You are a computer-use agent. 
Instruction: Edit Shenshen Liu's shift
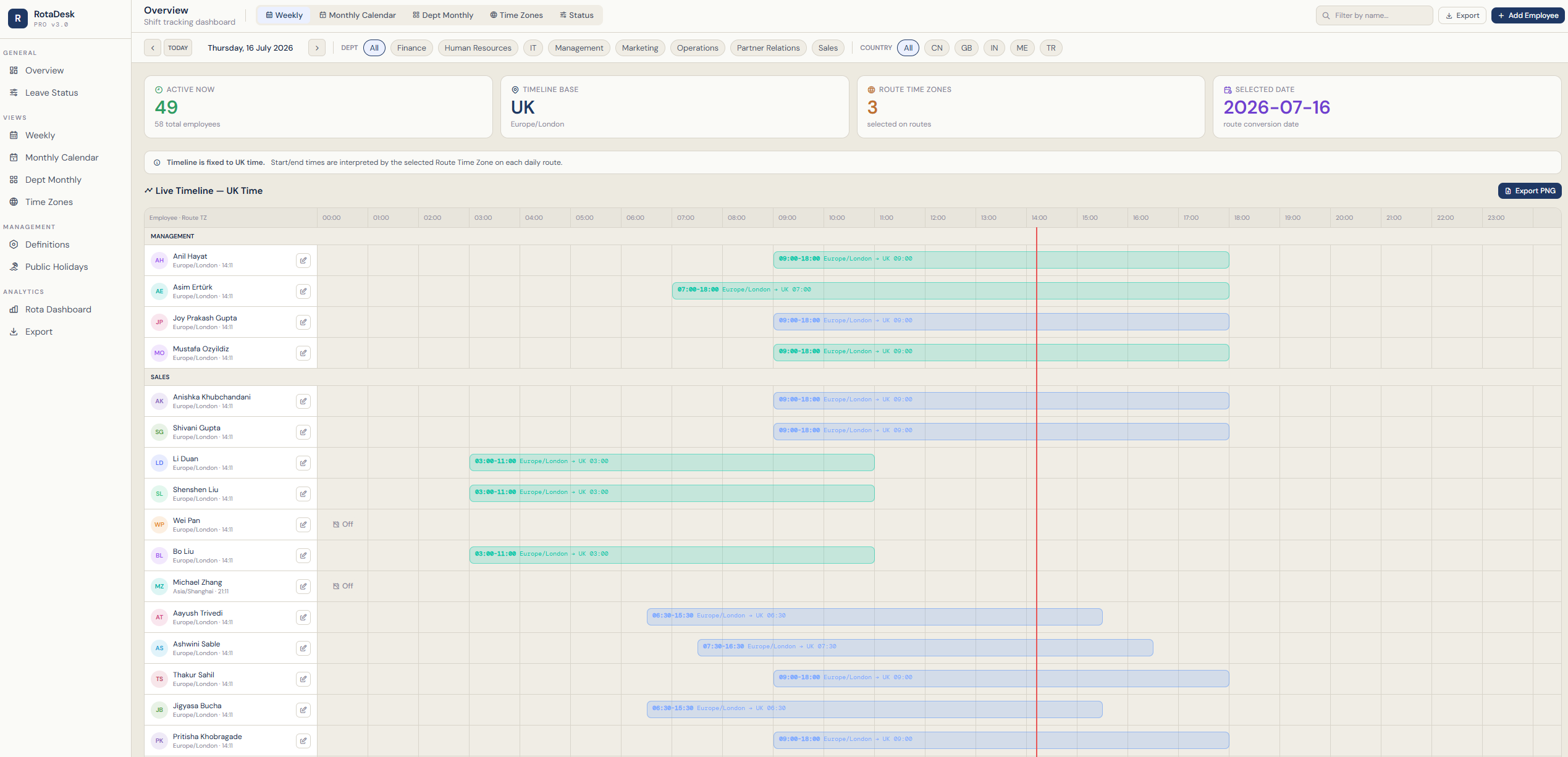[303, 494]
